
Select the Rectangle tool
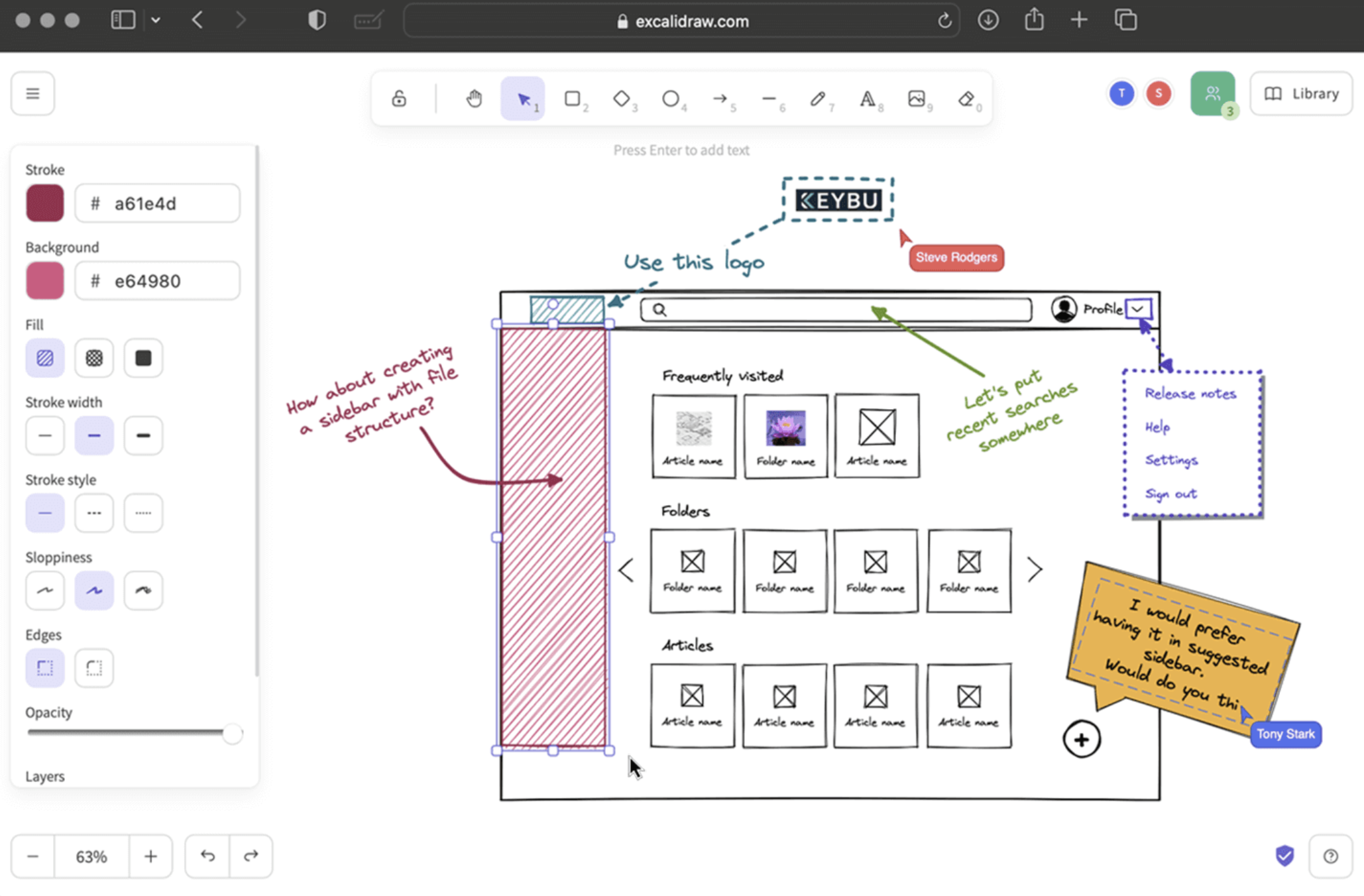[573, 99]
